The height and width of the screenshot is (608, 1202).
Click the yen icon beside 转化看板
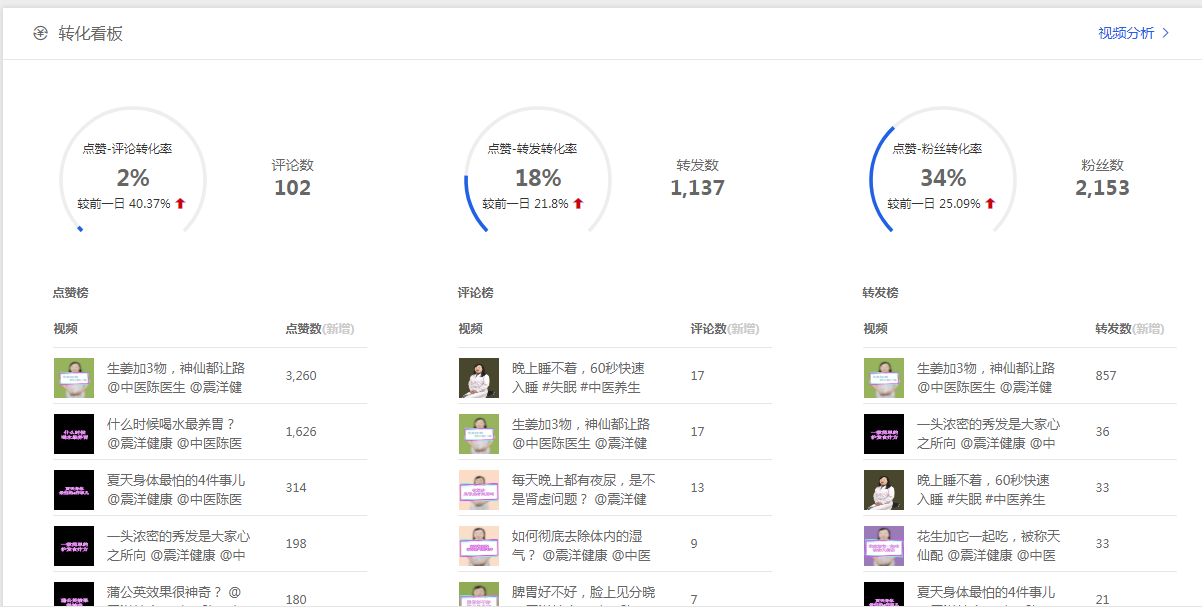pos(40,34)
